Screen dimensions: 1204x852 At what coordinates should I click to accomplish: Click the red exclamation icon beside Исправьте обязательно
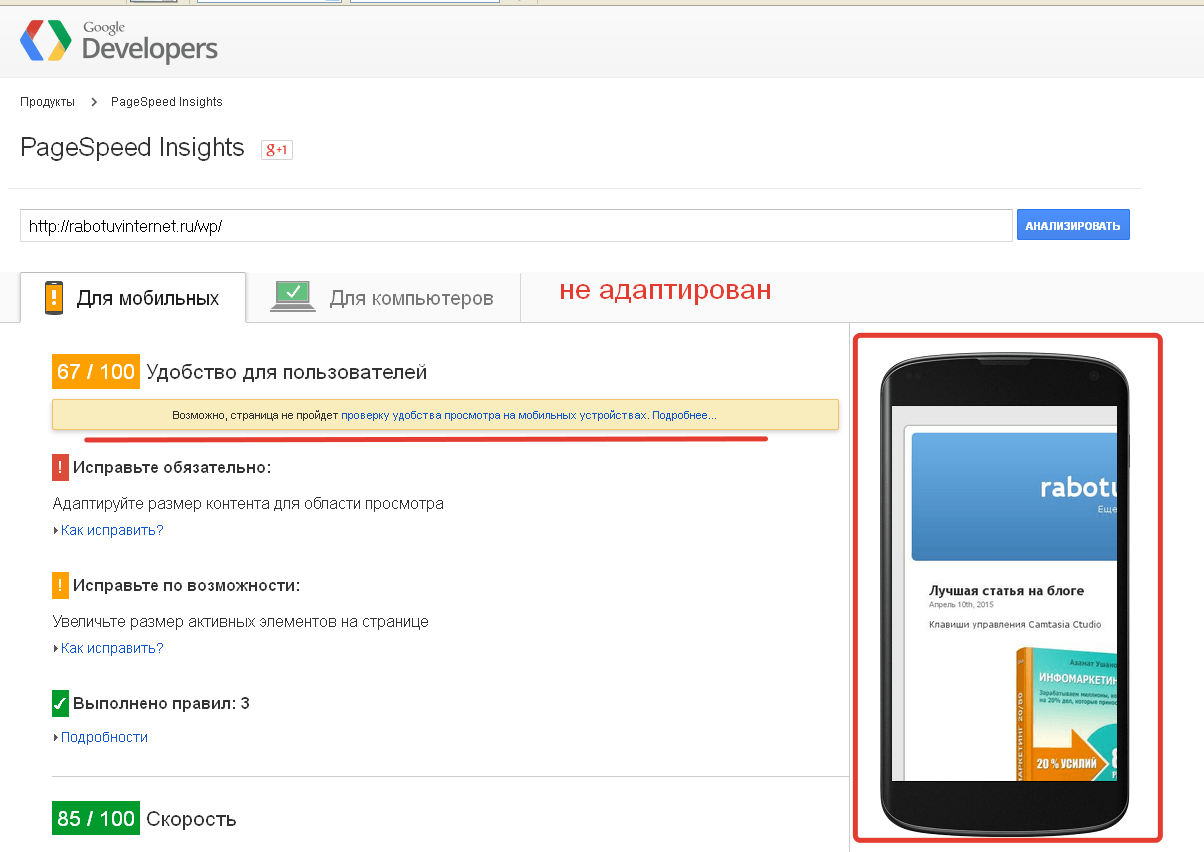(60, 467)
